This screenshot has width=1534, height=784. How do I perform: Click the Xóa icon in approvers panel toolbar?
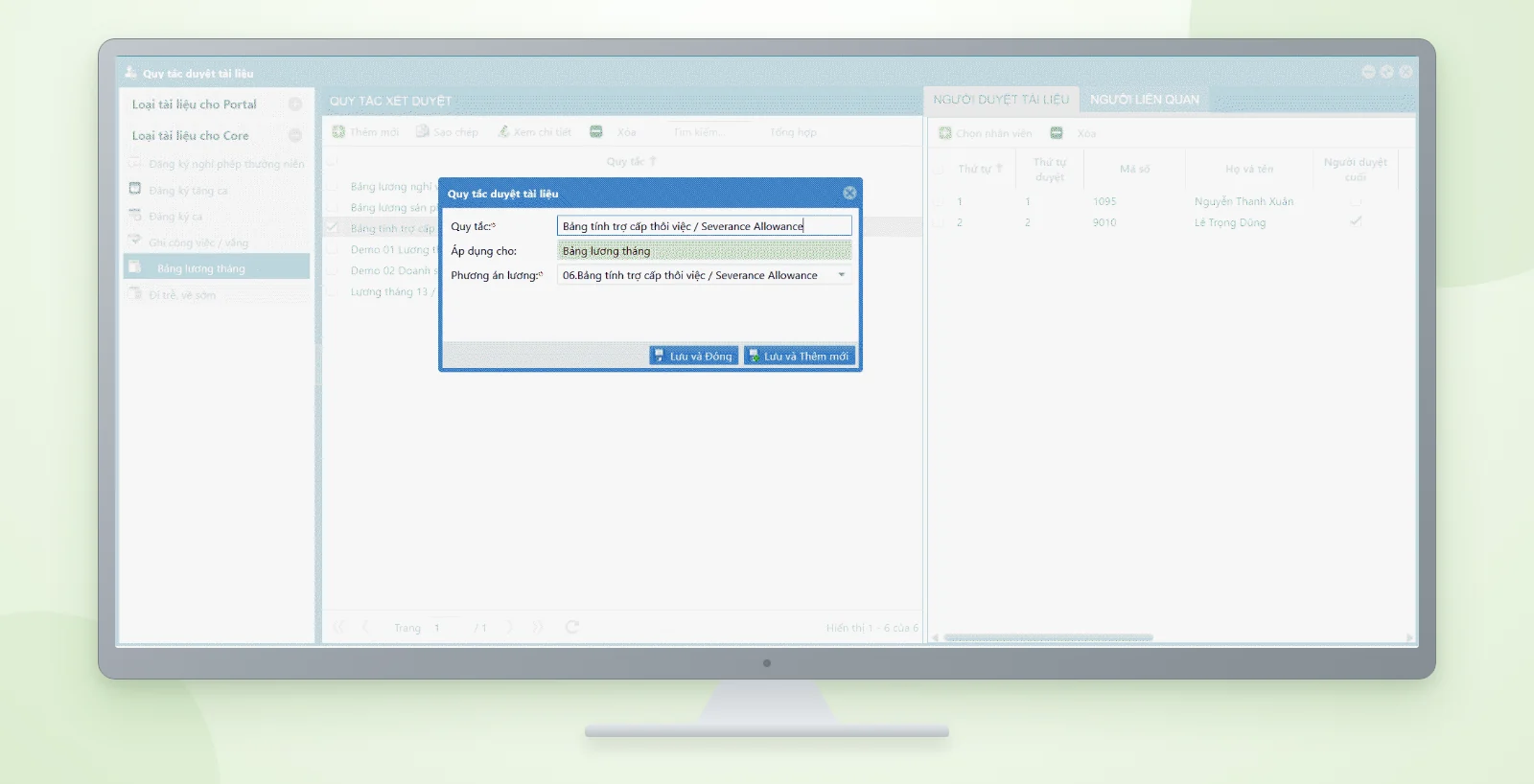pos(1057,132)
